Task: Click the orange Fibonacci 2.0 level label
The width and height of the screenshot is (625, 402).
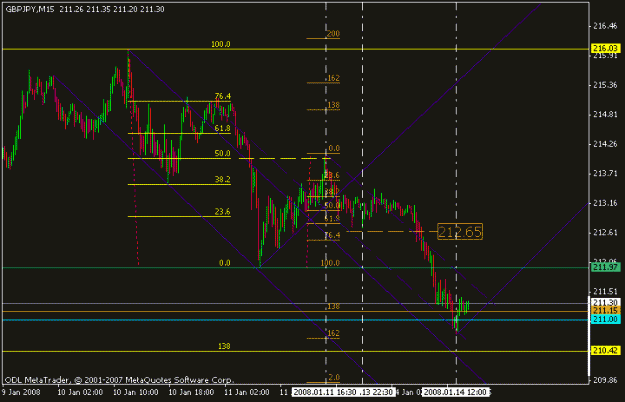Action: click(334, 377)
